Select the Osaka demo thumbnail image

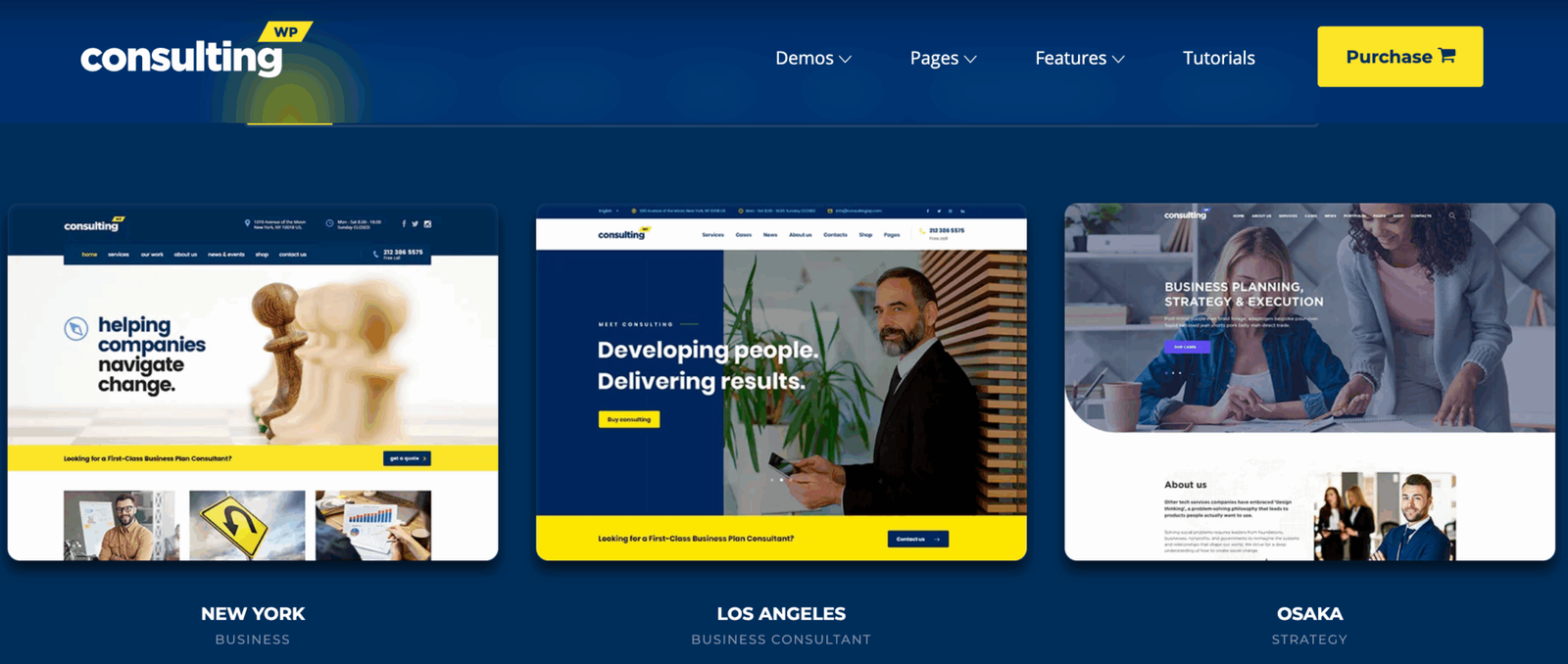click(x=1309, y=382)
